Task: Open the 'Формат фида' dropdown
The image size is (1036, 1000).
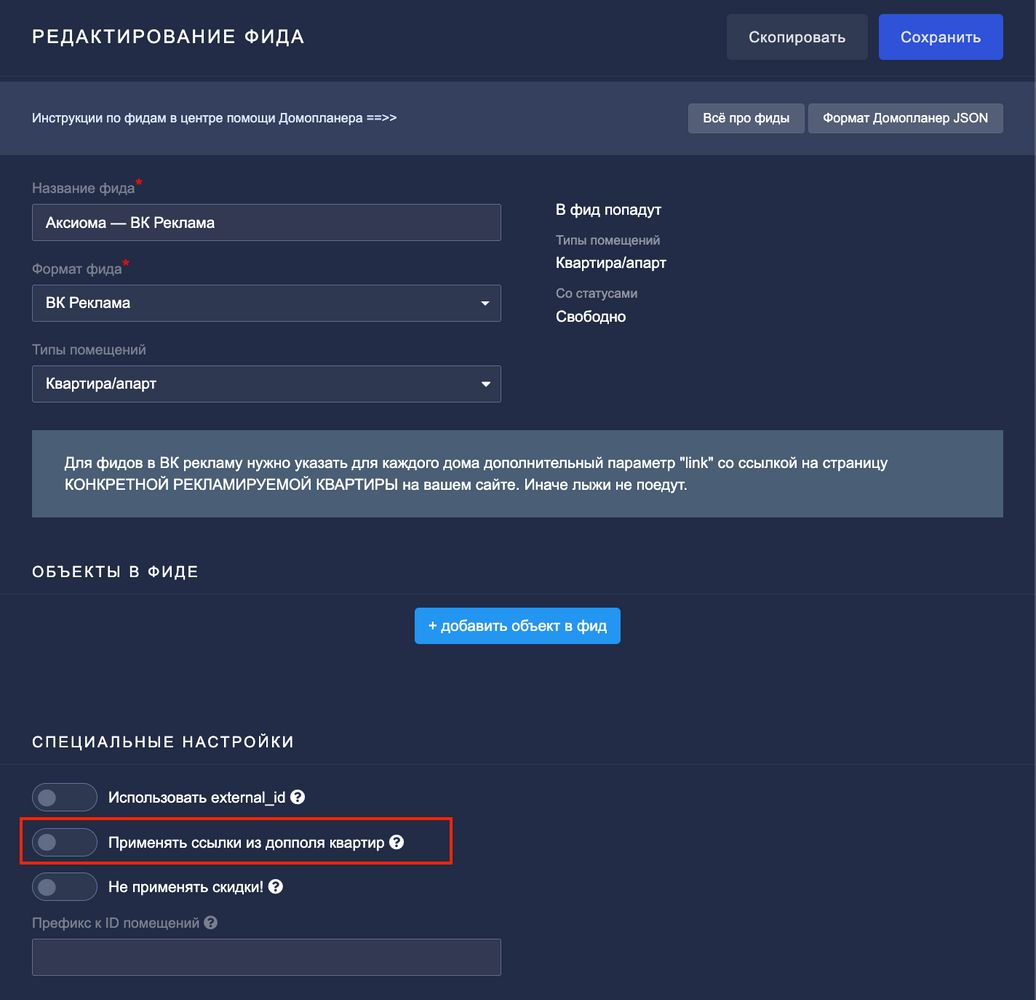Action: point(266,303)
